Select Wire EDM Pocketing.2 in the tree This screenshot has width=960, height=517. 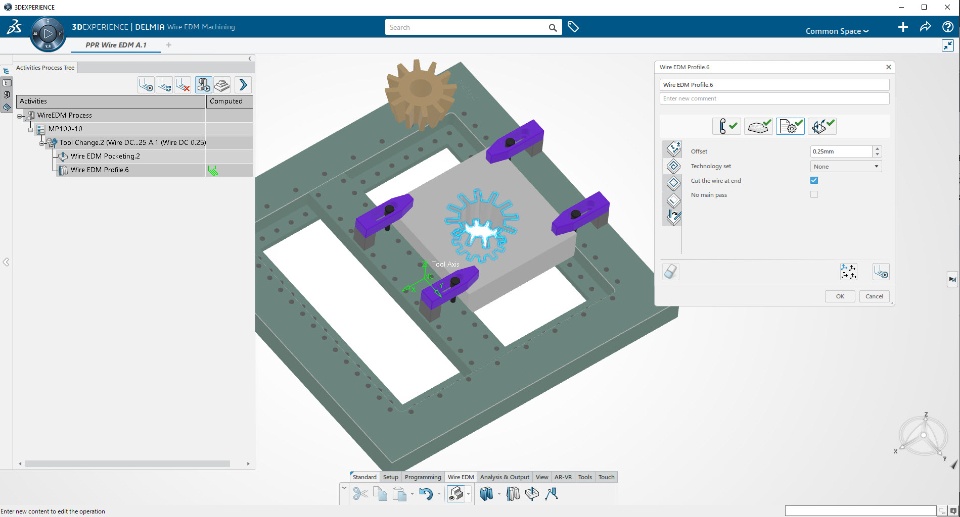105,156
